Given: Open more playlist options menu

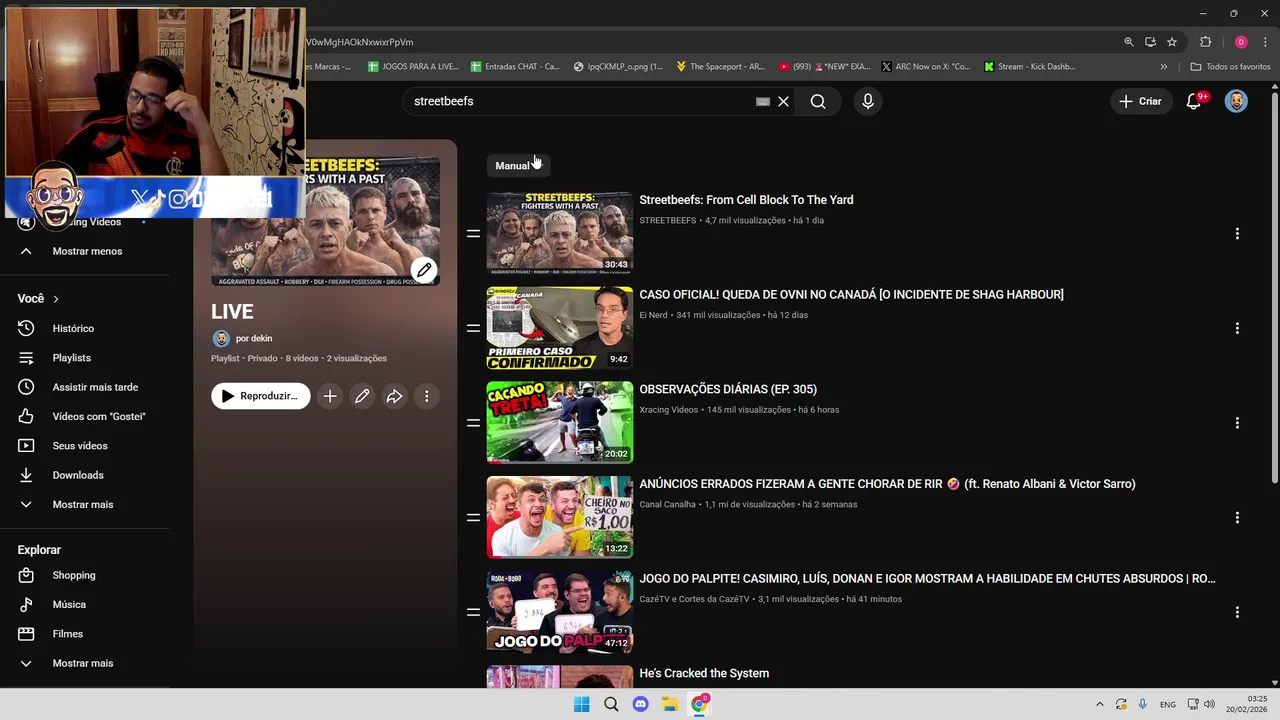Looking at the screenshot, I should pyautogui.click(x=426, y=396).
